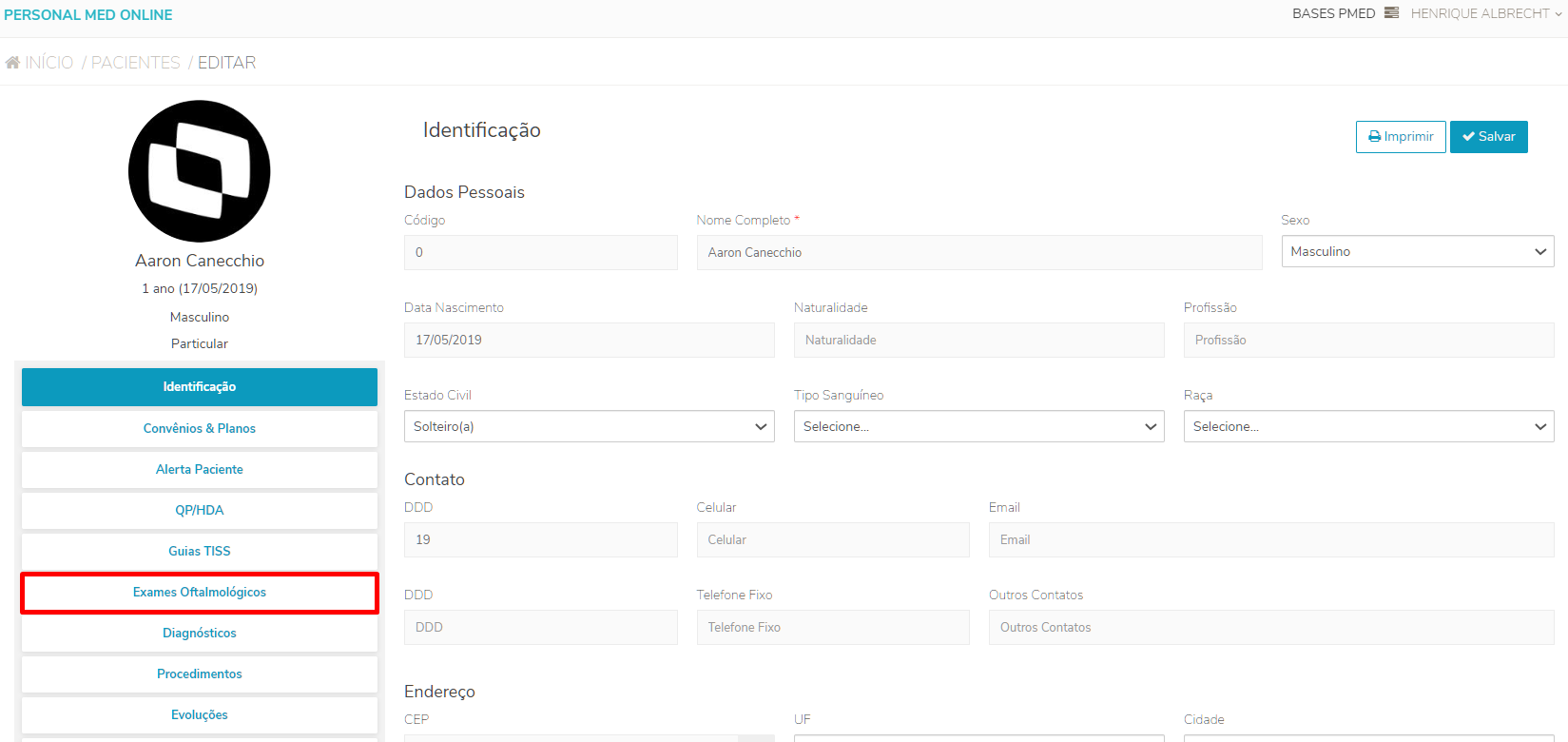This screenshot has width=1568, height=742.
Task: Click the Imprimir button
Action: [1401, 137]
